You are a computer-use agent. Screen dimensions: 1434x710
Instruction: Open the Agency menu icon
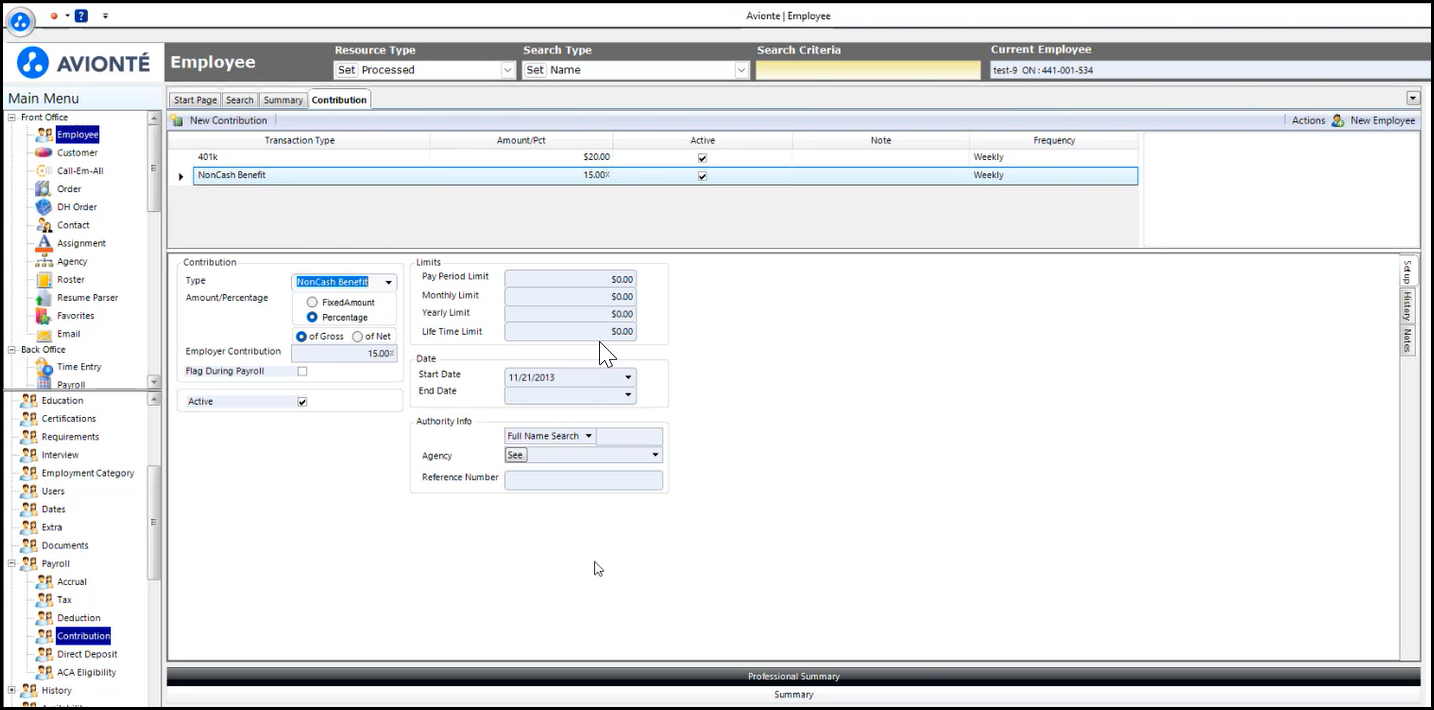tap(44, 261)
